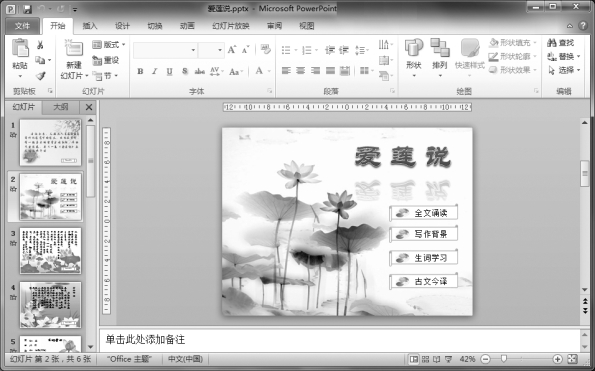Click Replace (替换) button

(x=564, y=57)
